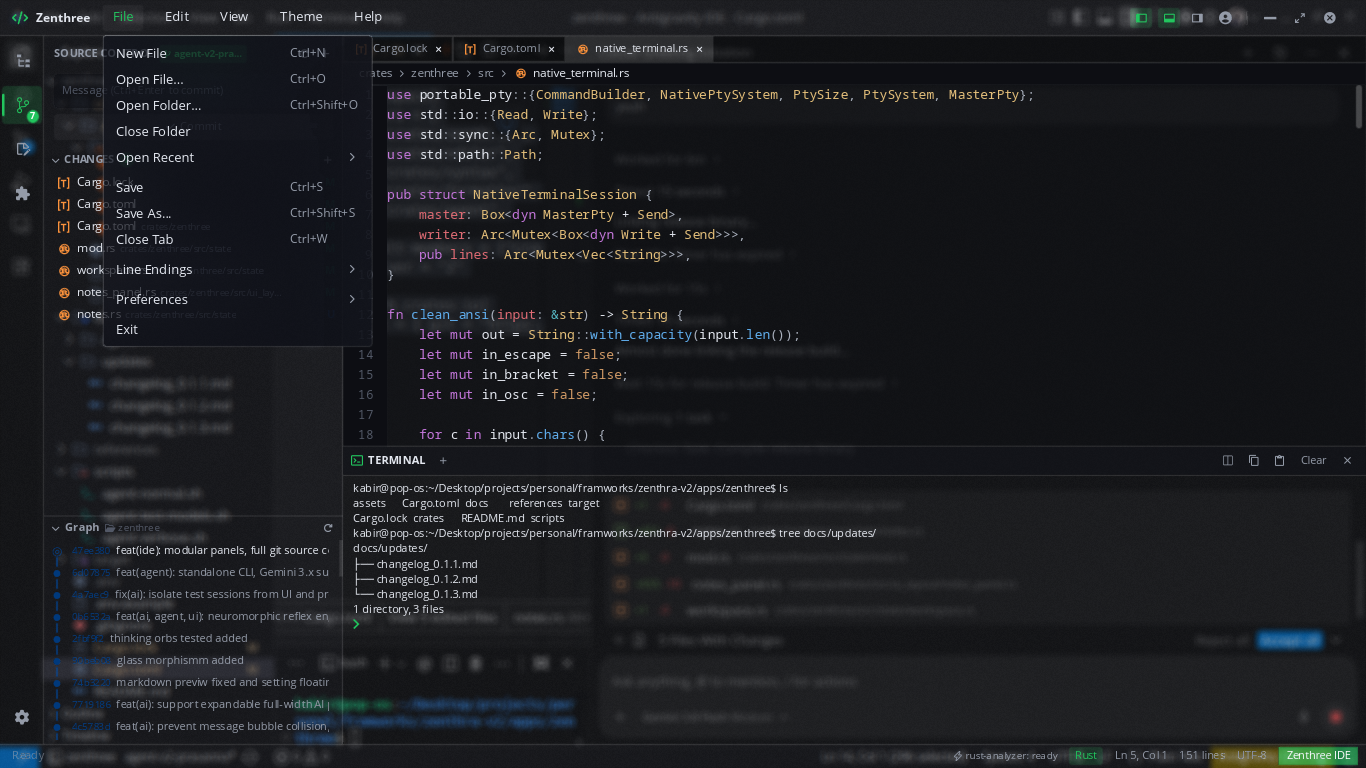Open the View menu
Viewport: 1366px width, 768px height.
234,17
